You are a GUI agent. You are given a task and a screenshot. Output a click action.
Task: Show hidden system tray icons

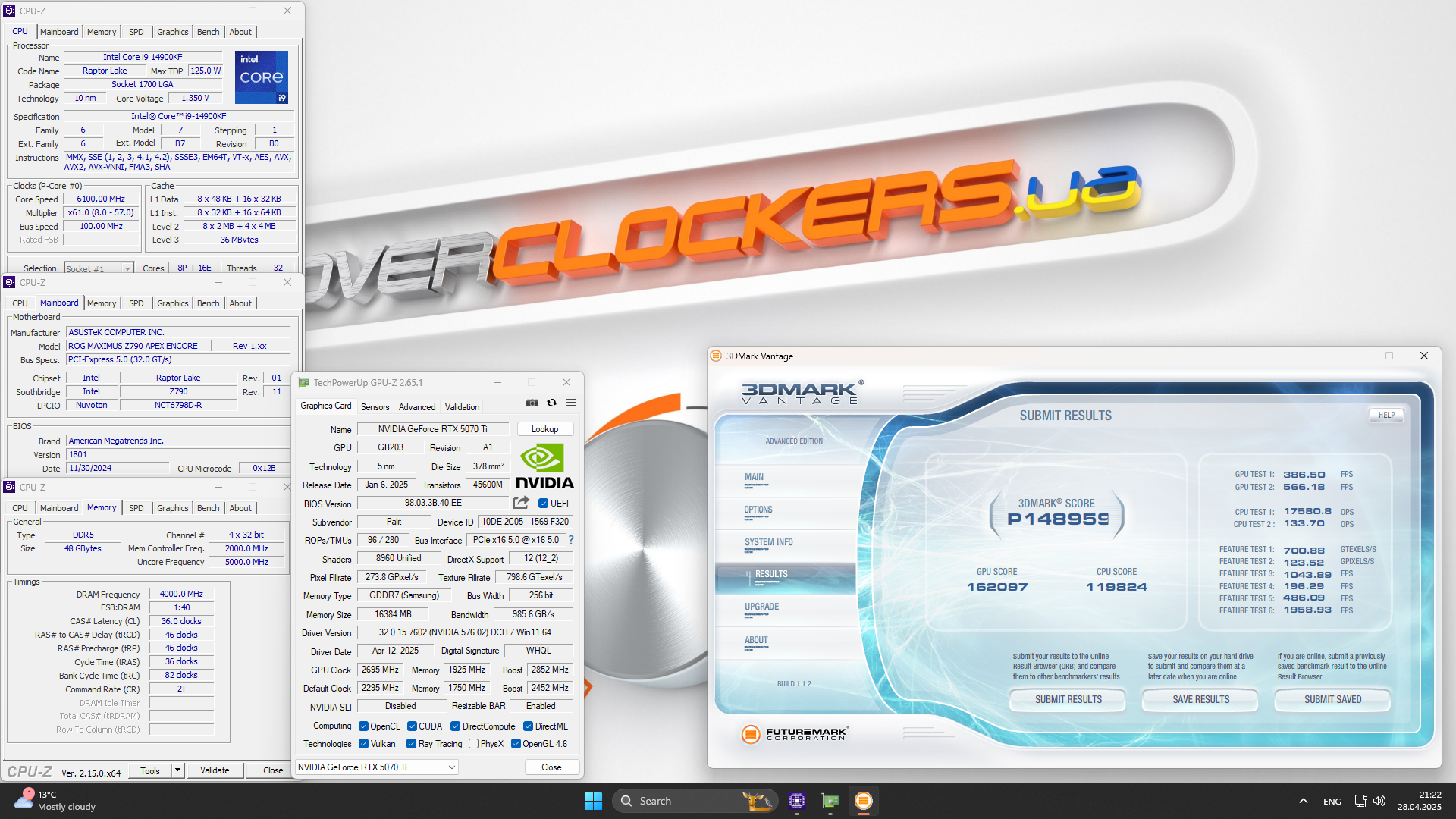point(1303,801)
